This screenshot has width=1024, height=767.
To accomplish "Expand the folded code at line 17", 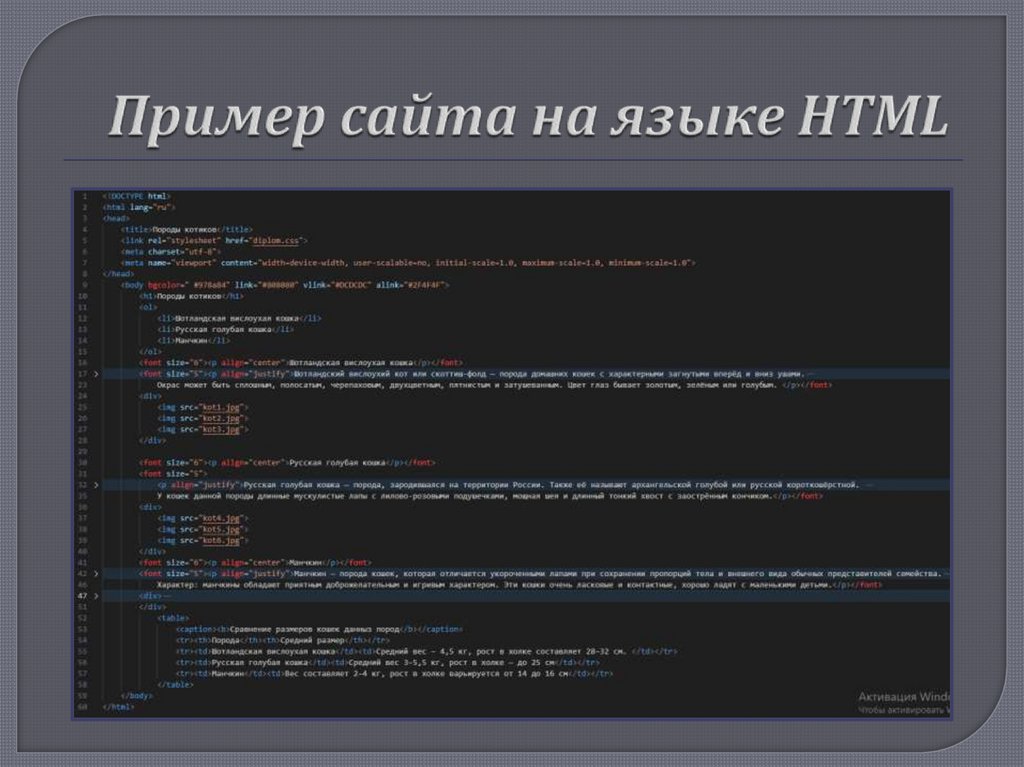I will point(96,374).
